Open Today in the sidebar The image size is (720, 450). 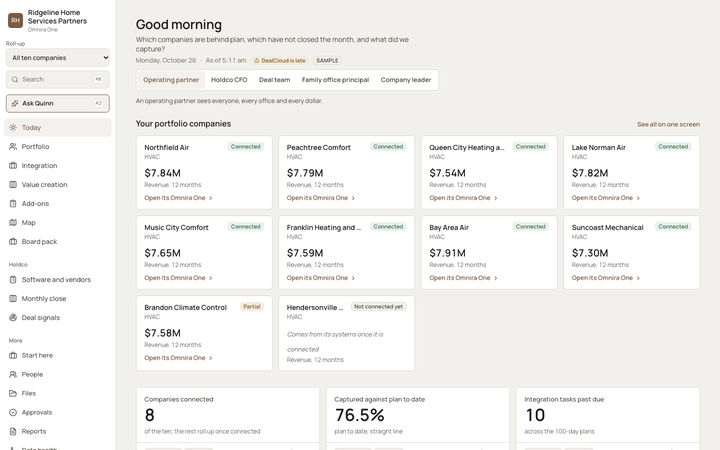(58, 128)
